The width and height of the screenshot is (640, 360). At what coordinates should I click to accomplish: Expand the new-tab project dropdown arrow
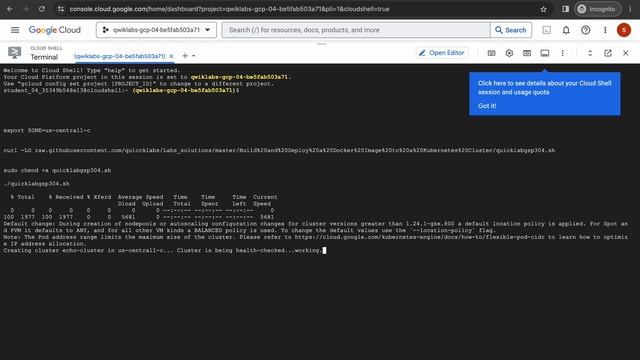pos(193,56)
